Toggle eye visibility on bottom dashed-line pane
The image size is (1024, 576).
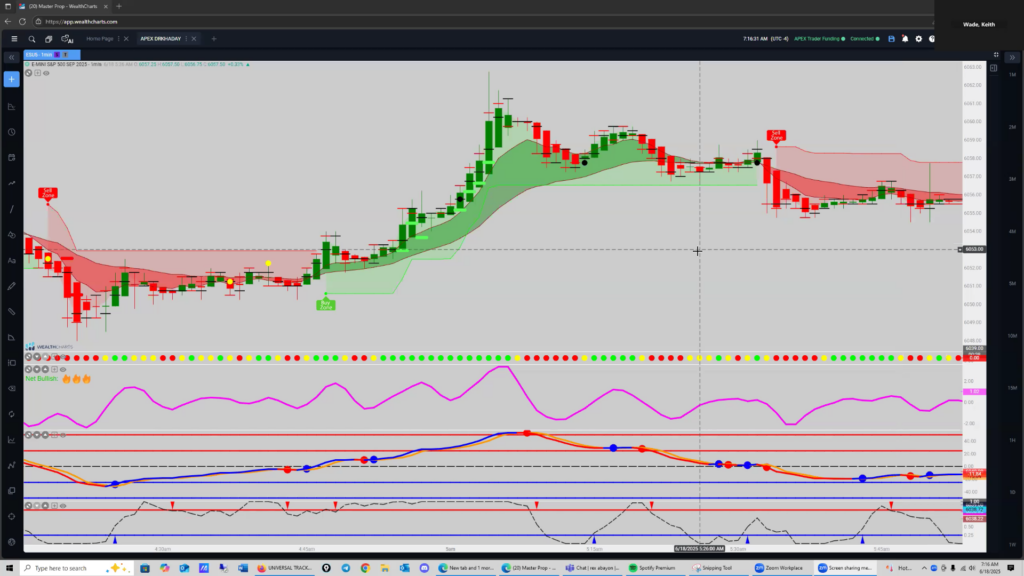click(x=63, y=505)
